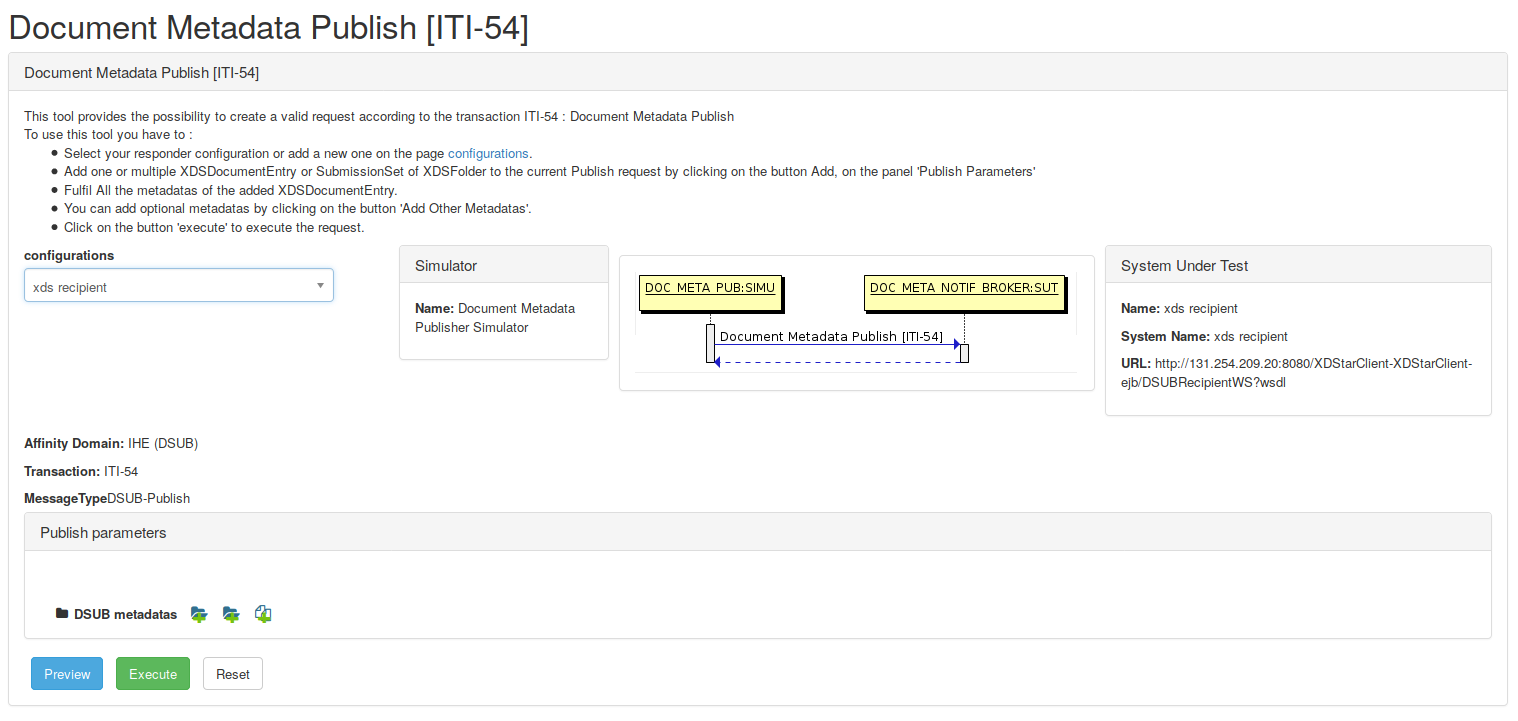1518x721 pixels.
Task: Click the add document entry icon
Action: pos(263,614)
